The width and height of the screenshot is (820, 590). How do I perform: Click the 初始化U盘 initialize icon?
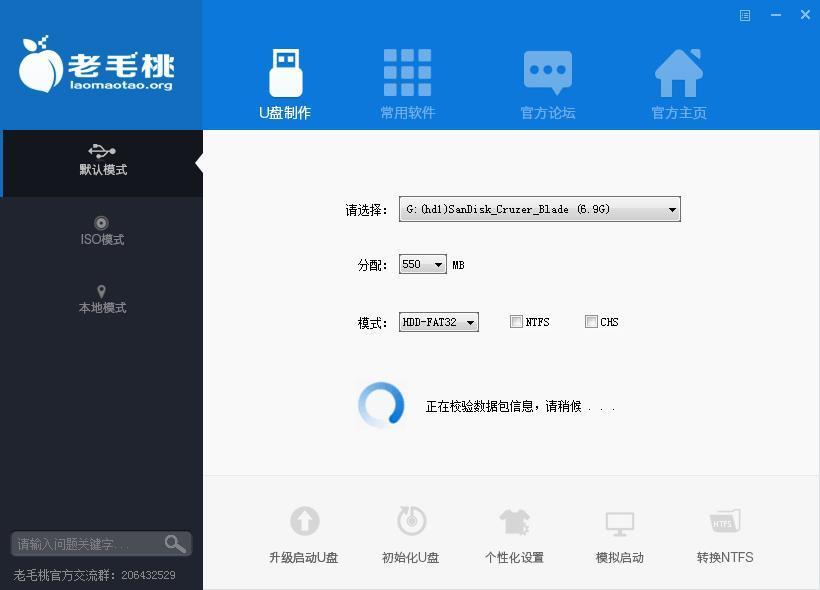[409, 520]
